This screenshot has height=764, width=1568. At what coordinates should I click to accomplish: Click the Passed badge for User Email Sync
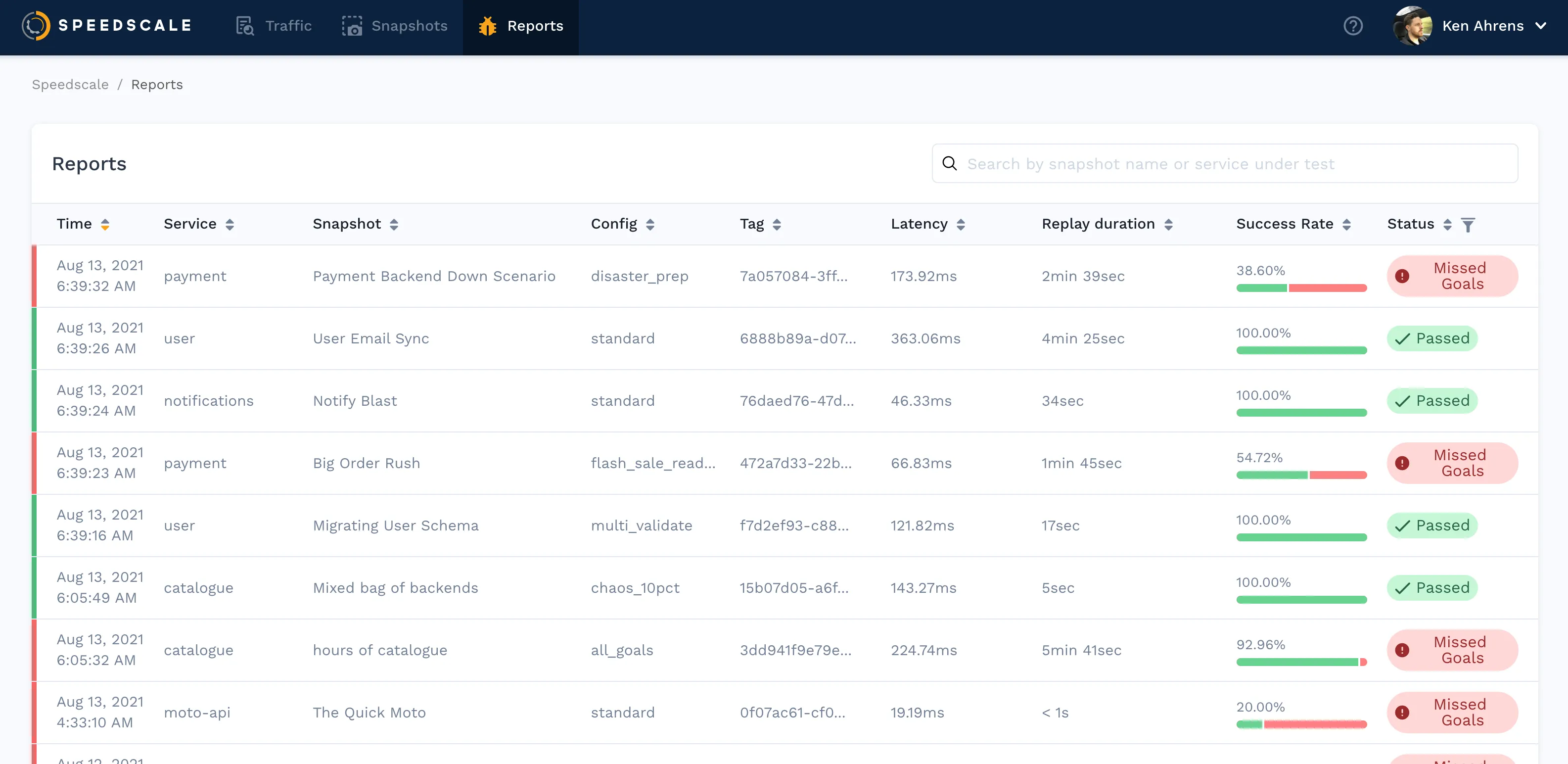1432,338
